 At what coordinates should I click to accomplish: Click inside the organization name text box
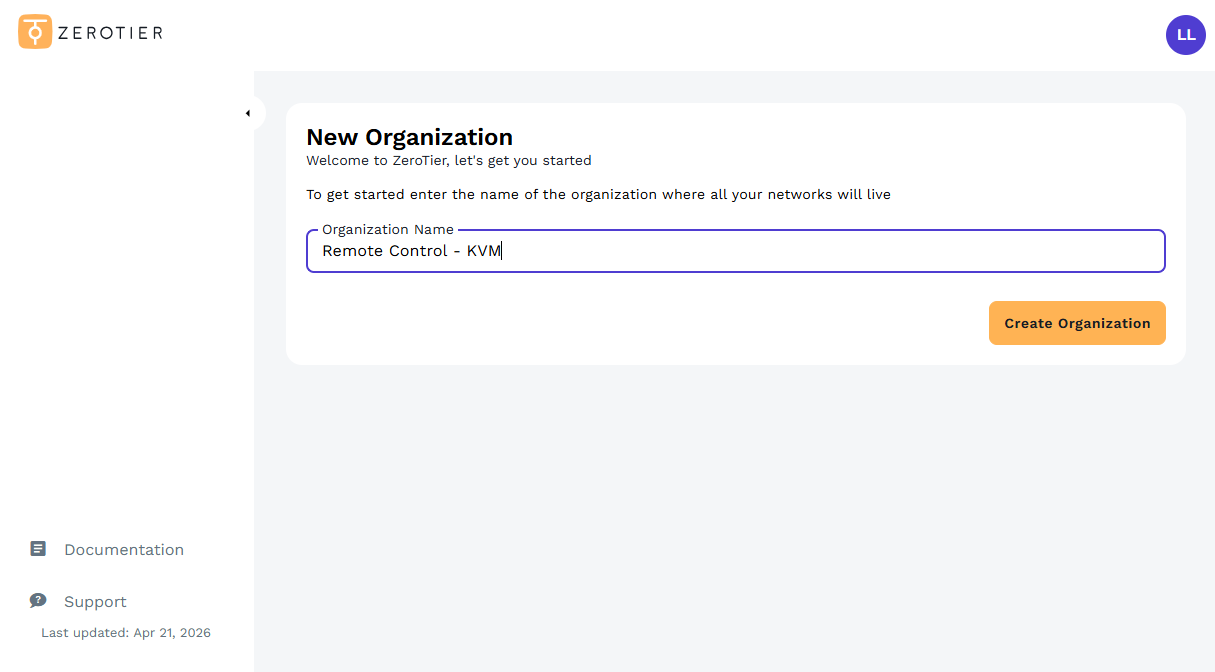point(735,251)
